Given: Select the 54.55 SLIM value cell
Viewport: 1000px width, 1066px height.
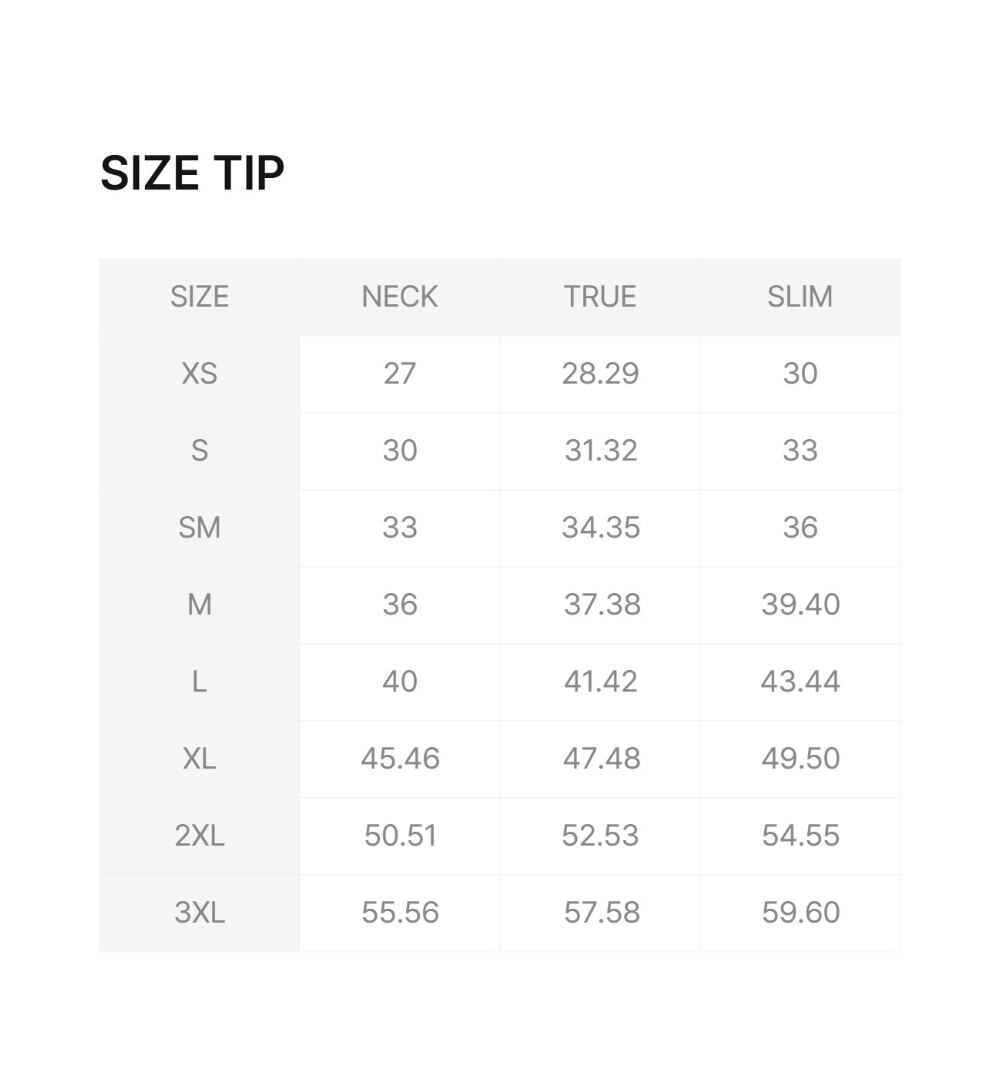Looking at the screenshot, I should [x=800, y=836].
